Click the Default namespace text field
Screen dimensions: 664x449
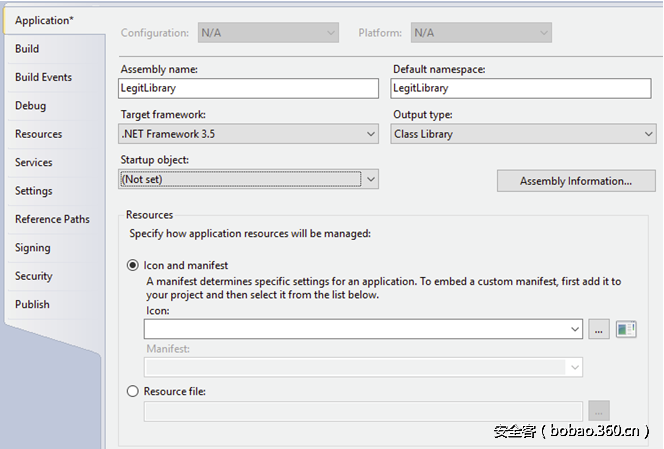tap(523, 88)
